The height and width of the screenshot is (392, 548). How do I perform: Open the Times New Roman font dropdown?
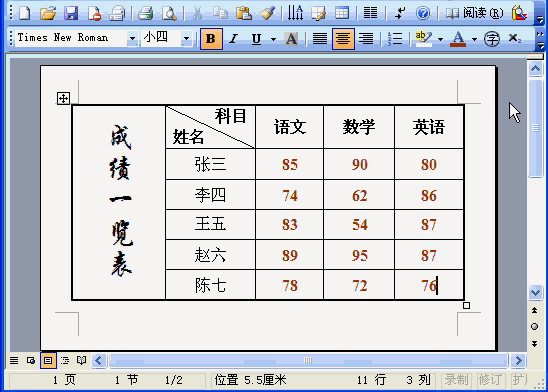click(x=132, y=38)
